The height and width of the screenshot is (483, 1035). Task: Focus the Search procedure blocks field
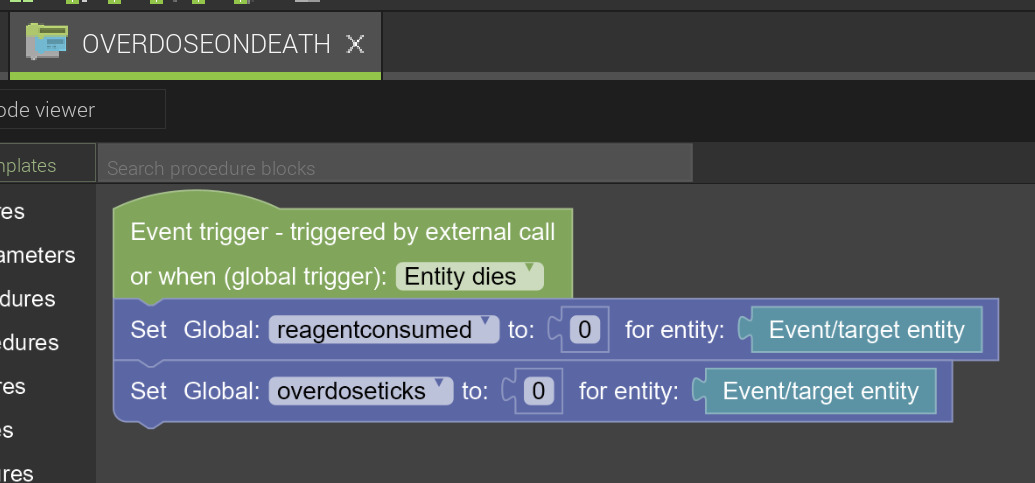[x=395, y=168]
